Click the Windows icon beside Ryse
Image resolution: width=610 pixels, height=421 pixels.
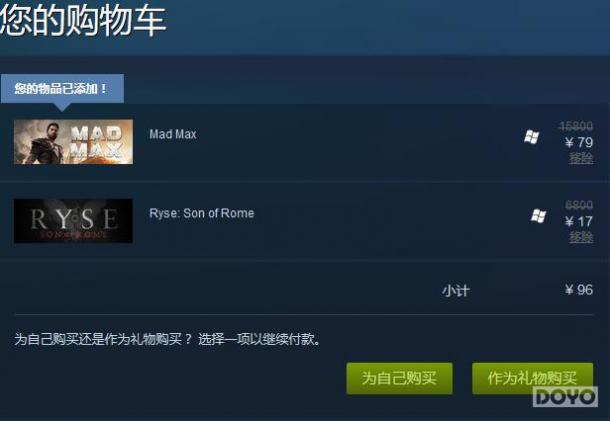[x=538, y=216]
